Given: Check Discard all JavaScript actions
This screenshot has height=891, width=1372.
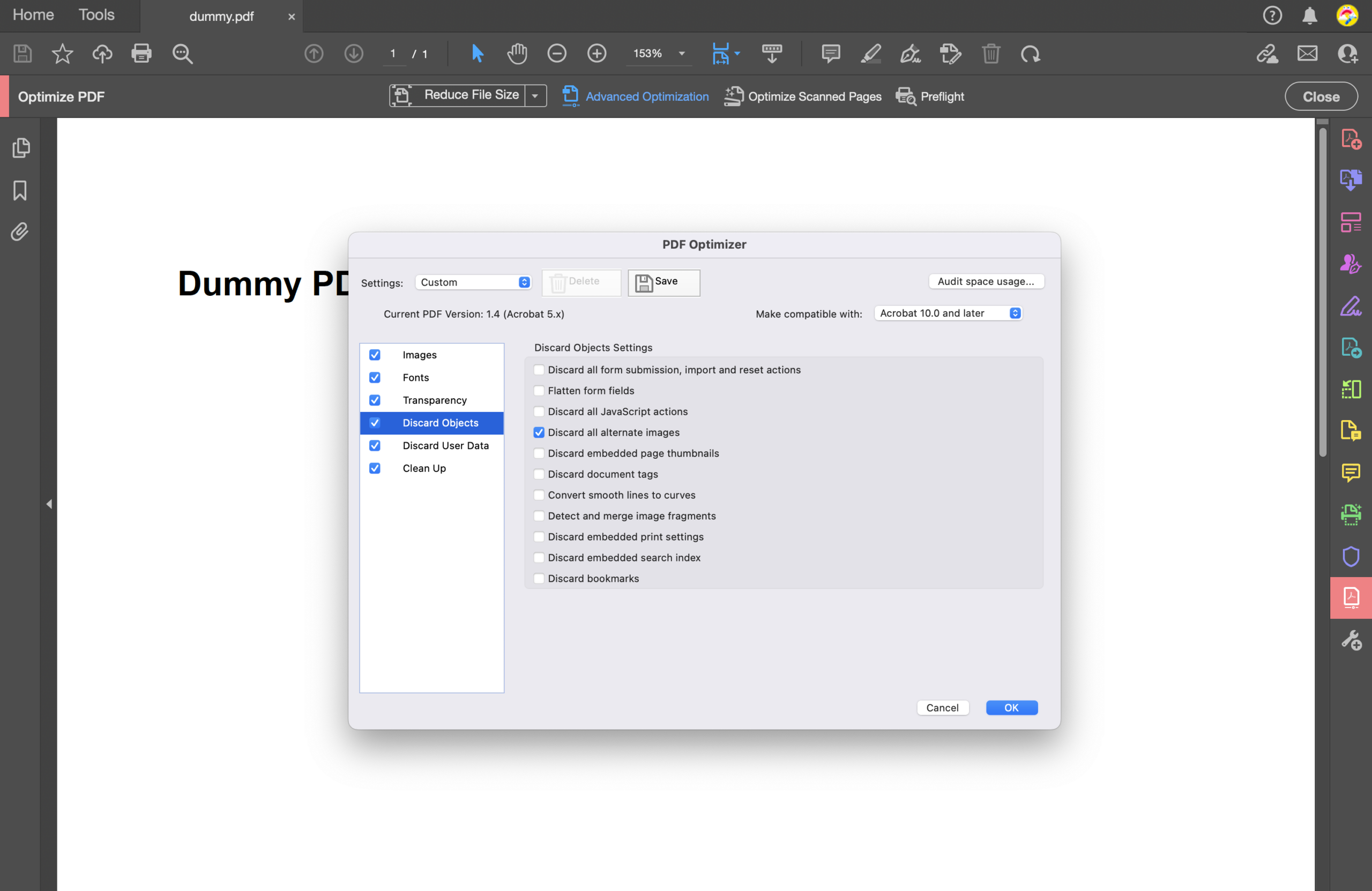Looking at the screenshot, I should coord(539,411).
